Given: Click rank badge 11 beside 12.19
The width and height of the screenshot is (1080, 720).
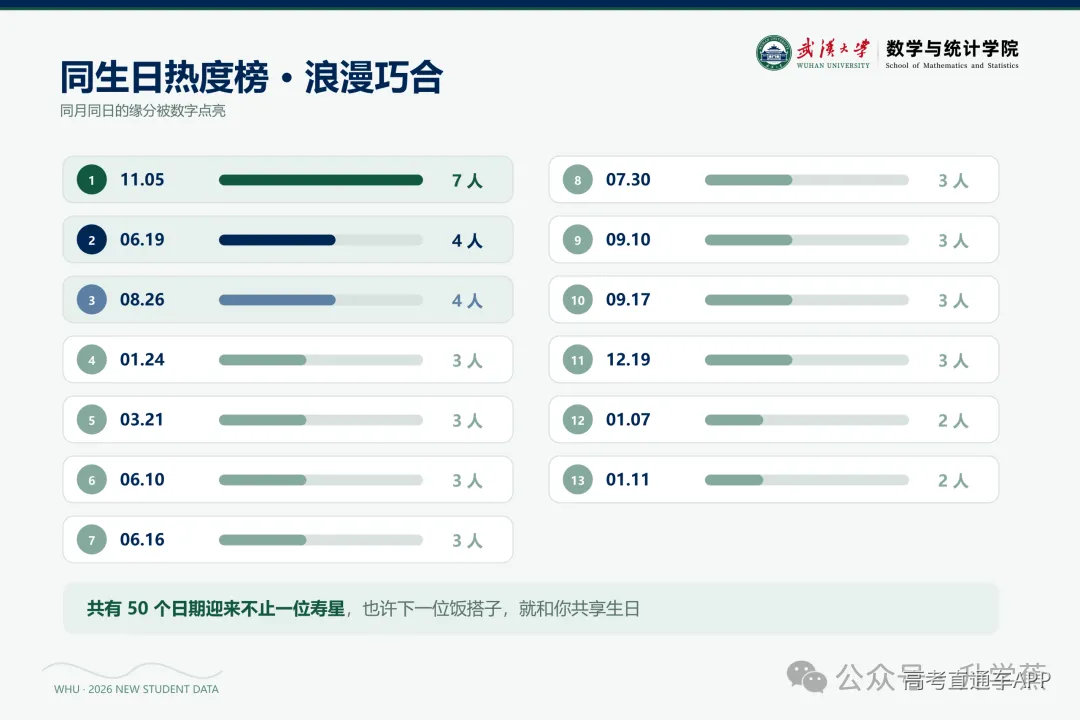Looking at the screenshot, I should pos(577,360).
